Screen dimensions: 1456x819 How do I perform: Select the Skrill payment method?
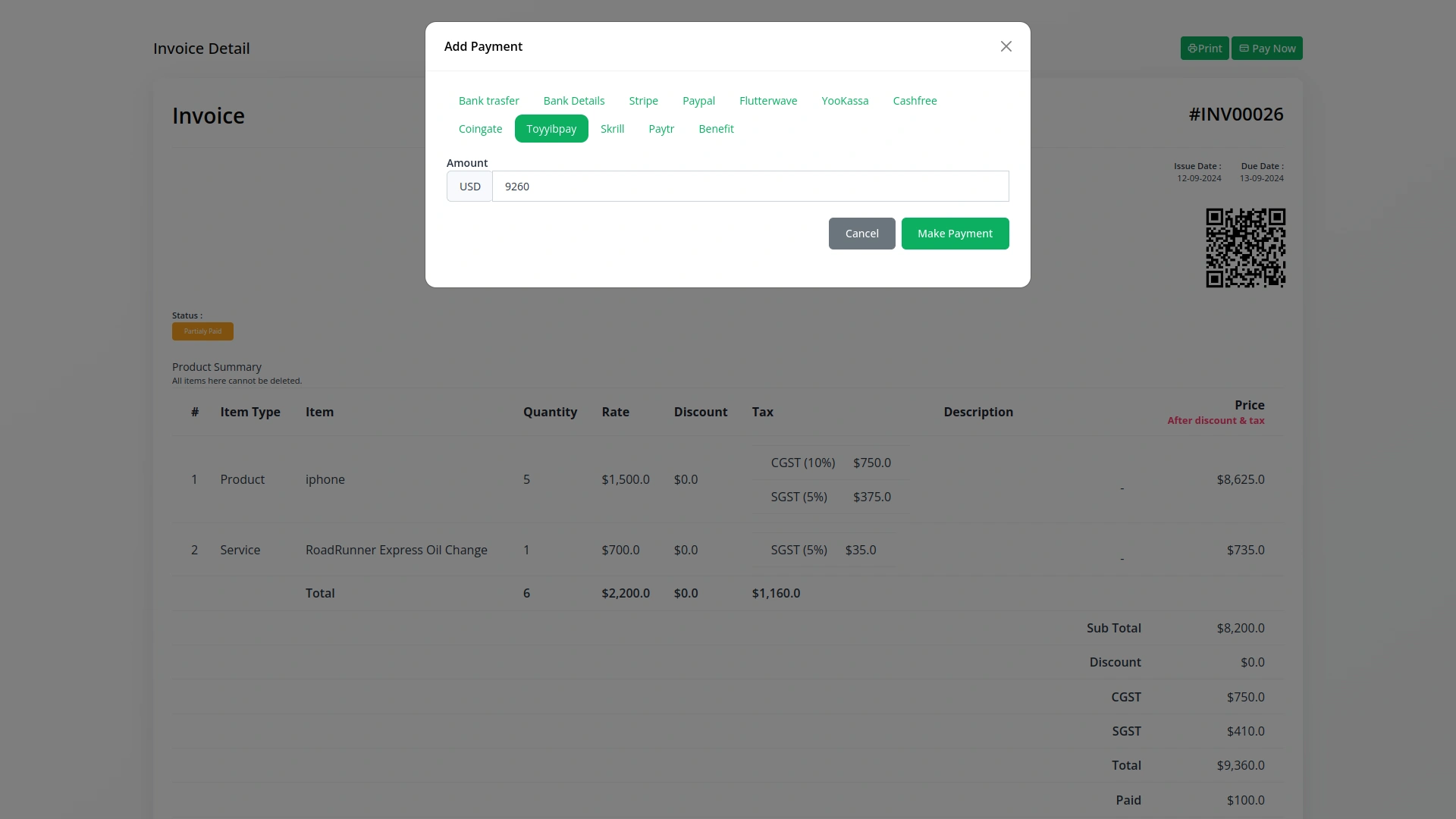coord(612,129)
